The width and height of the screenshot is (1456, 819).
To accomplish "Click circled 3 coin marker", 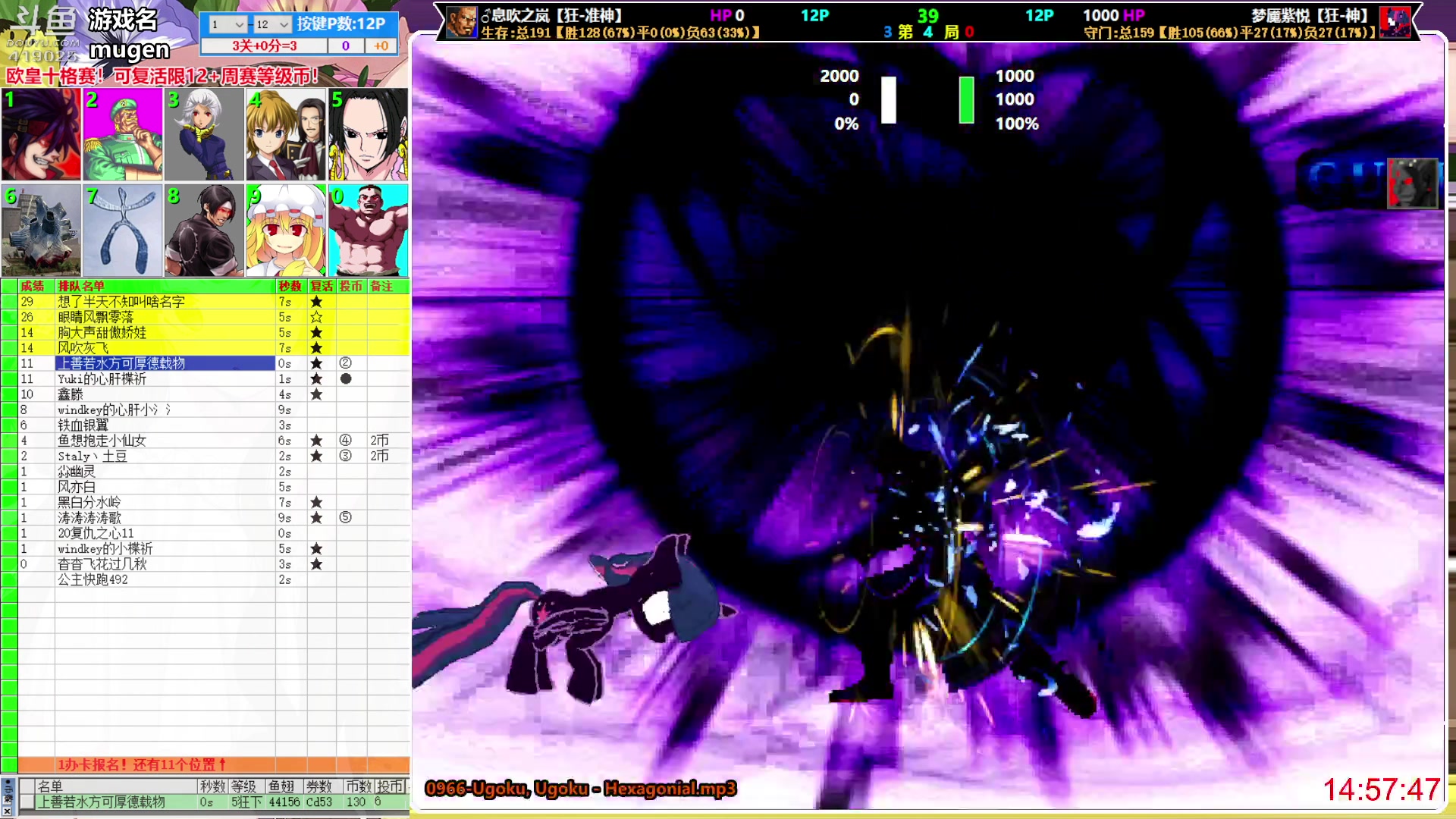I will click(x=345, y=456).
